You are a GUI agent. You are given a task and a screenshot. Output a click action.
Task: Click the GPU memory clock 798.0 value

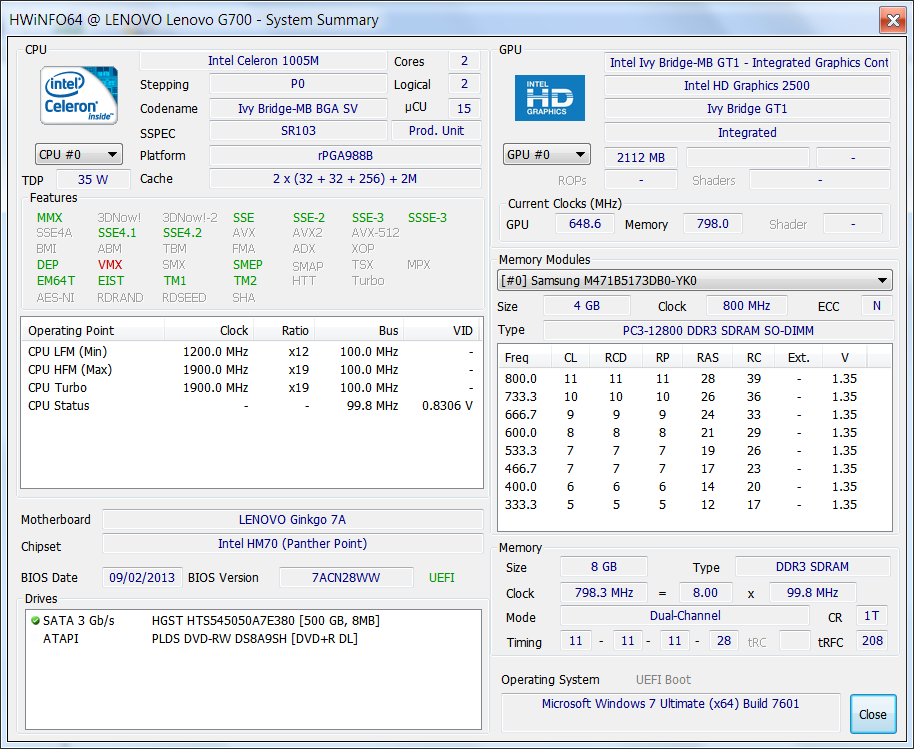[x=712, y=224]
